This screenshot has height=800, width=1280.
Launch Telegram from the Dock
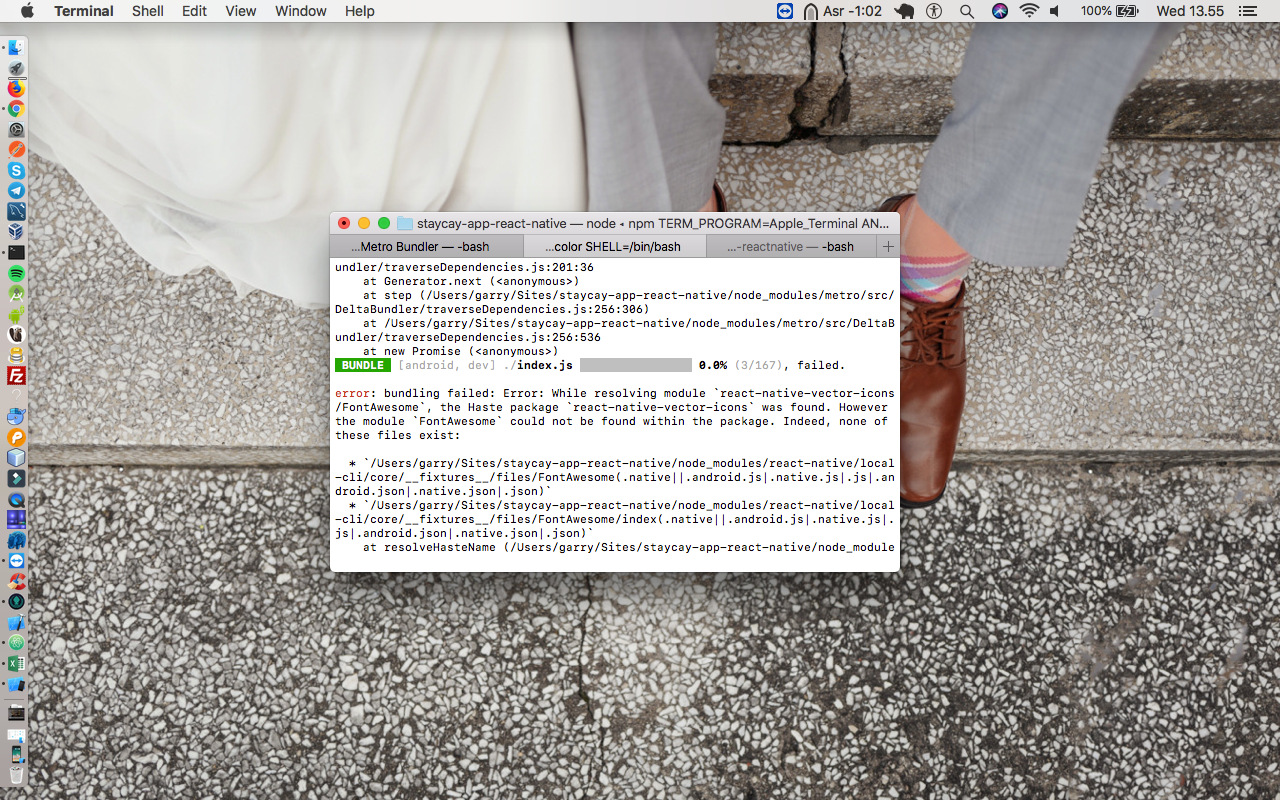click(16, 191)
